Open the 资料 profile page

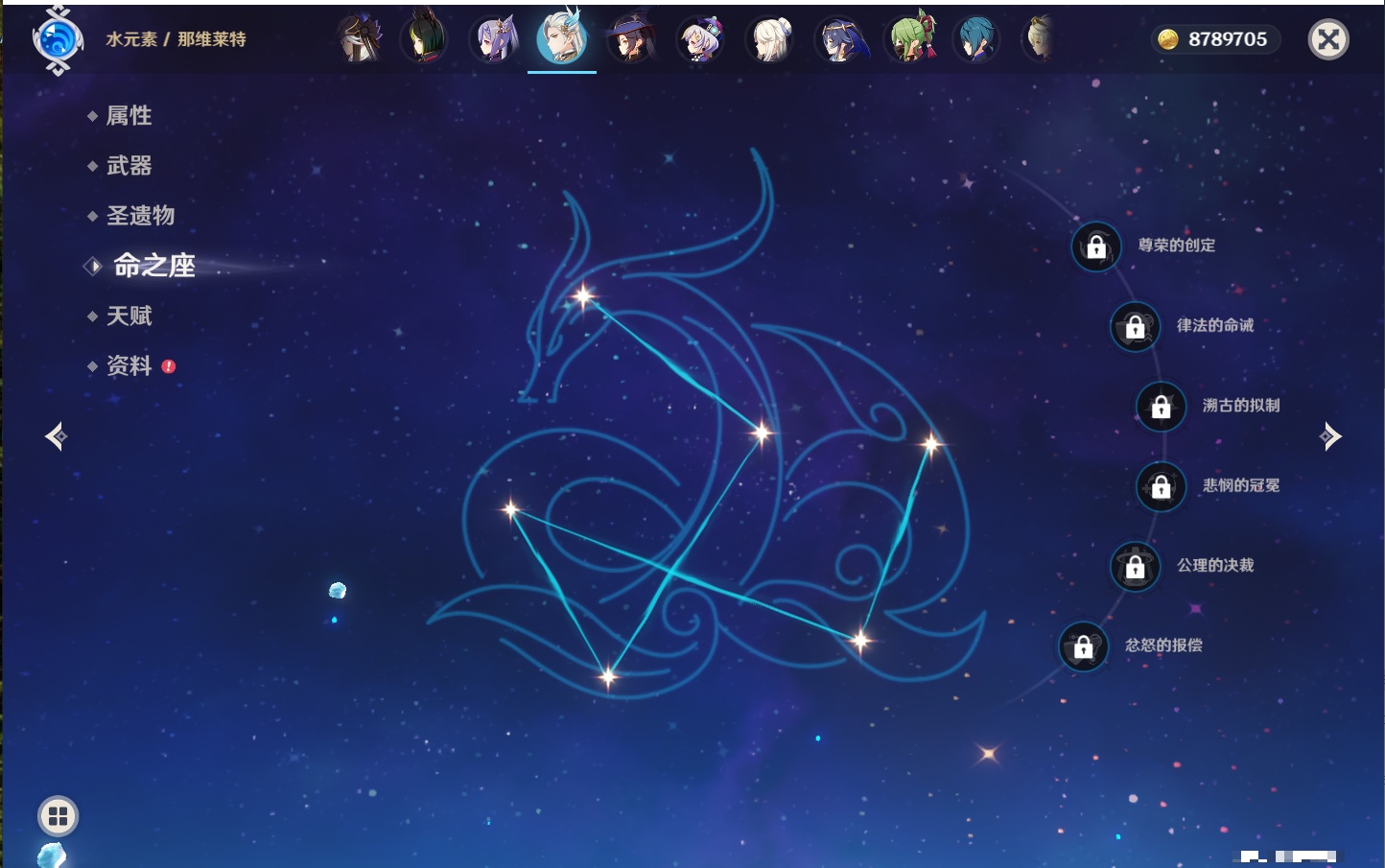pyautogui.click(x=129, y=365)
